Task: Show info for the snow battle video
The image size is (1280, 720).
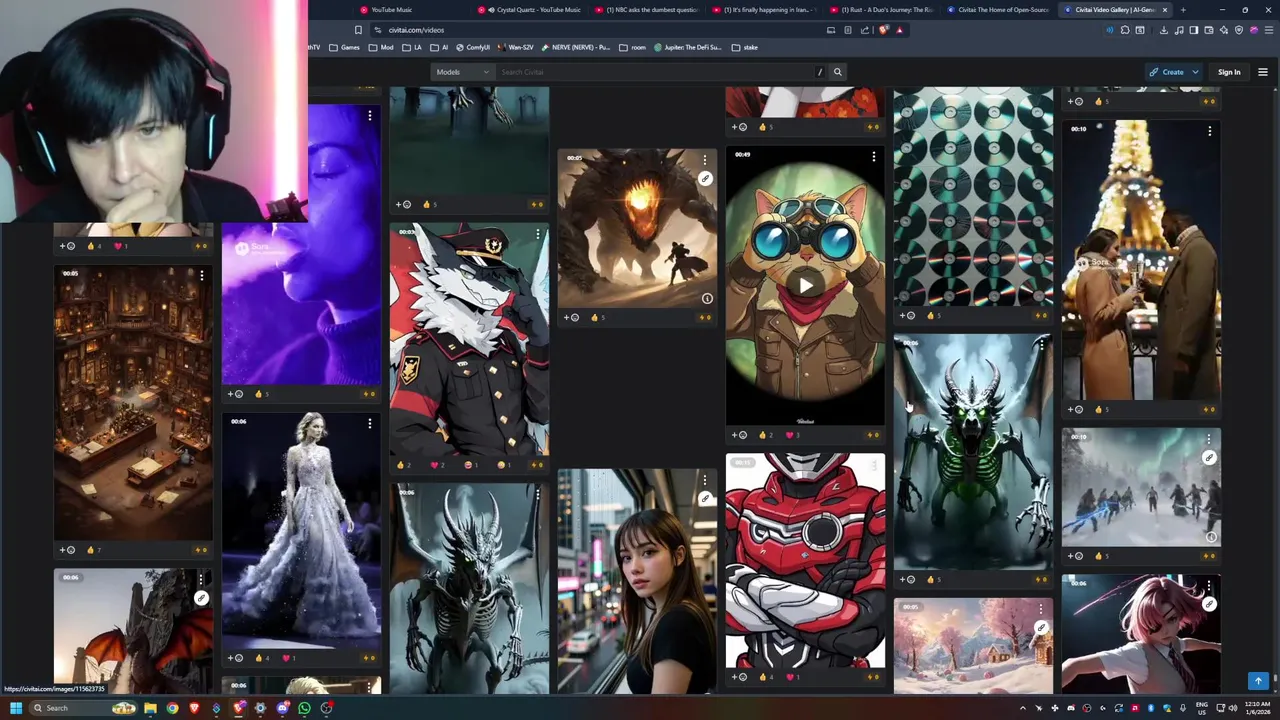Action: 1211,537
